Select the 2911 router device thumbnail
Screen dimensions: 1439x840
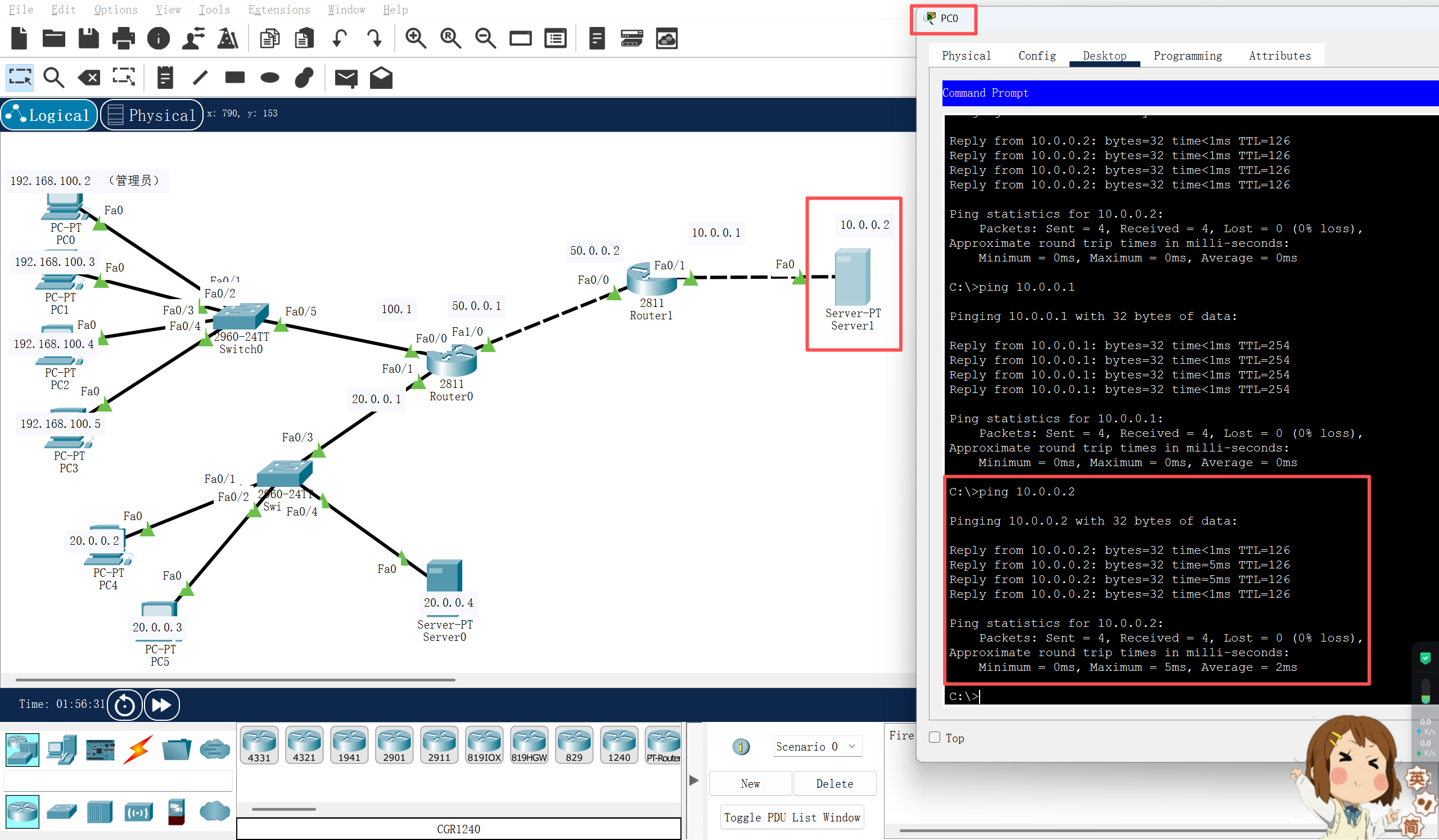439,745
